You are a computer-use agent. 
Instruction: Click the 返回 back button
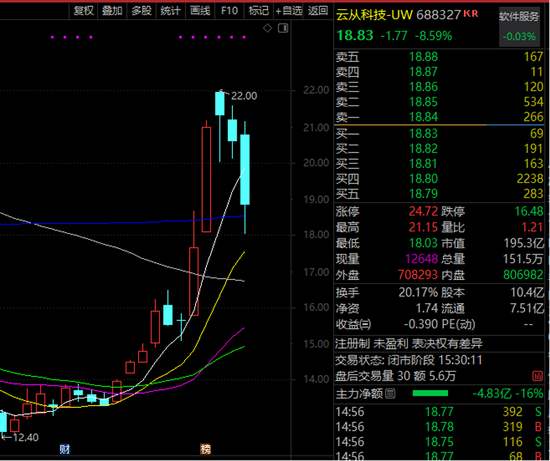(x=318, y=11)
